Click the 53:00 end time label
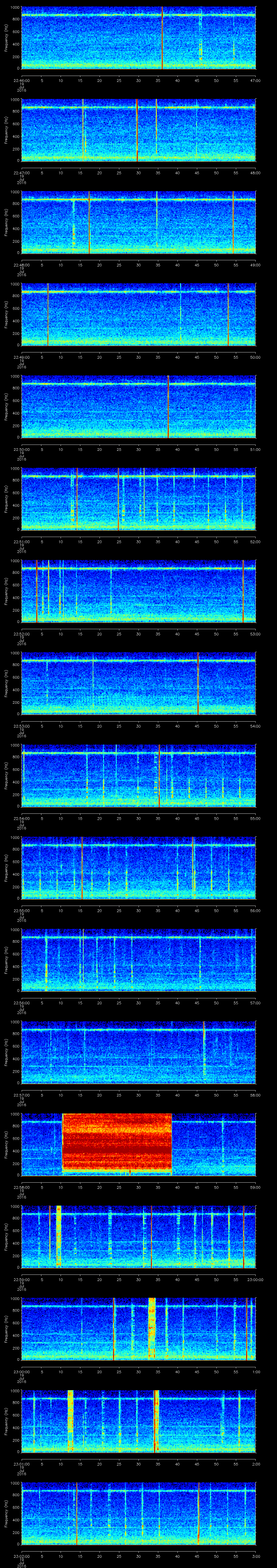277x1568 pixels. coord(255,634)
